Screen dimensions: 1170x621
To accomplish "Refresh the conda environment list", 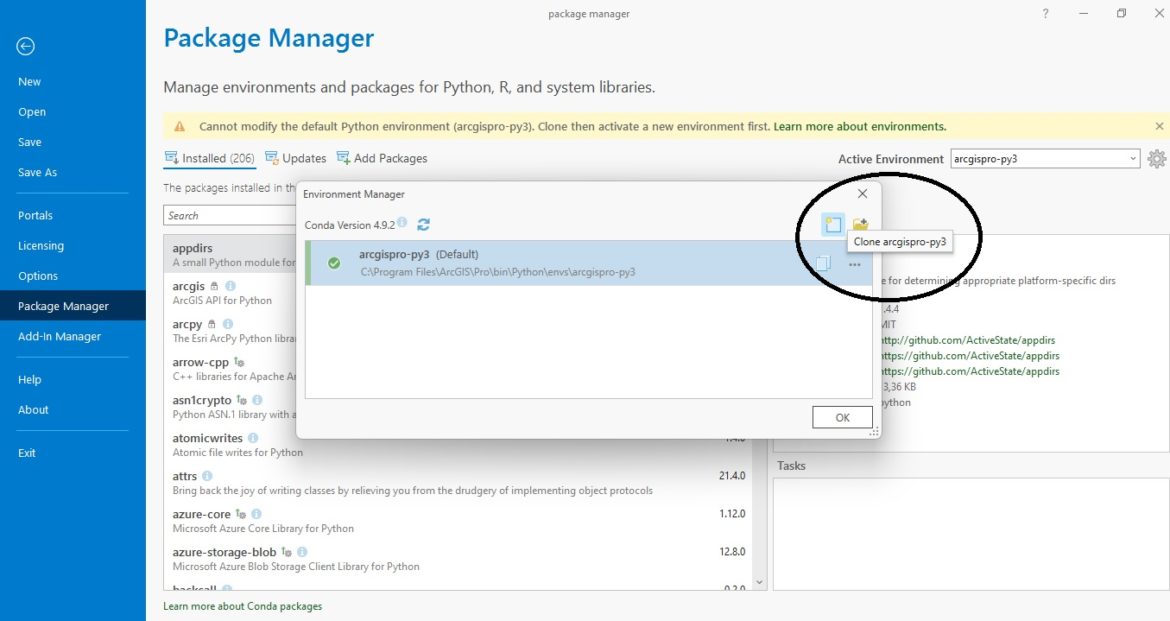I will pos(423,225).
